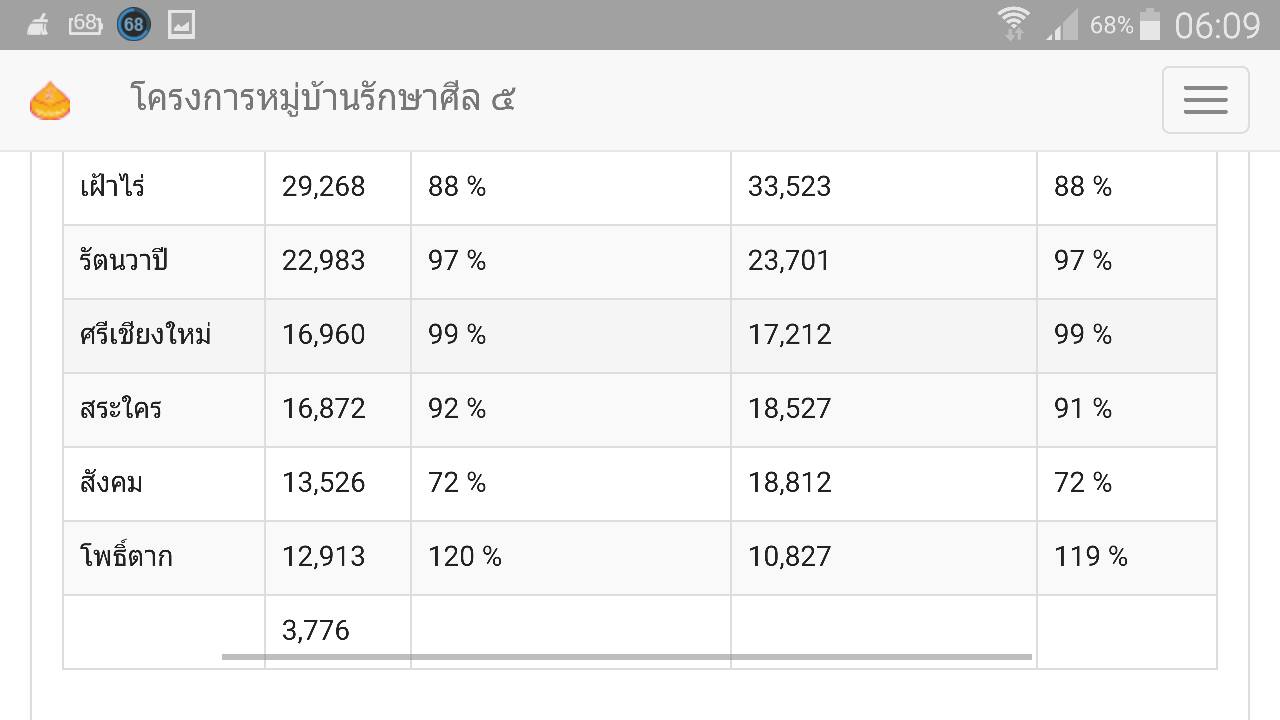Tap the 120 % percentage cell
The width and height of the screenshot is (1280, 720).
(x=571, y=558)
